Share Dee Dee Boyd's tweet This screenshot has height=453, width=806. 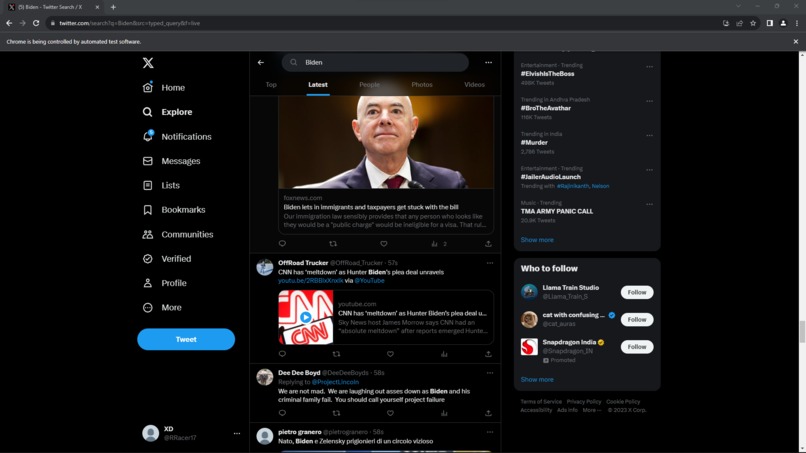[x=488, y=413]
